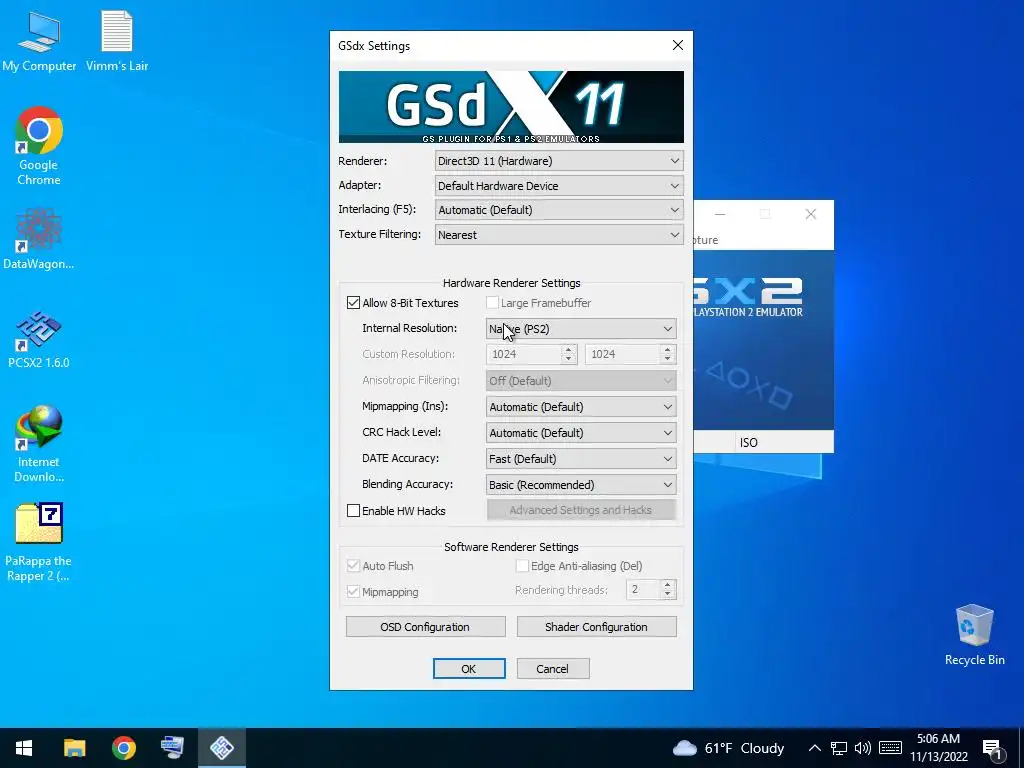Click OSD Configuration button
Viewport: 1024px width, 768px height.
click(x=425, y=627)
